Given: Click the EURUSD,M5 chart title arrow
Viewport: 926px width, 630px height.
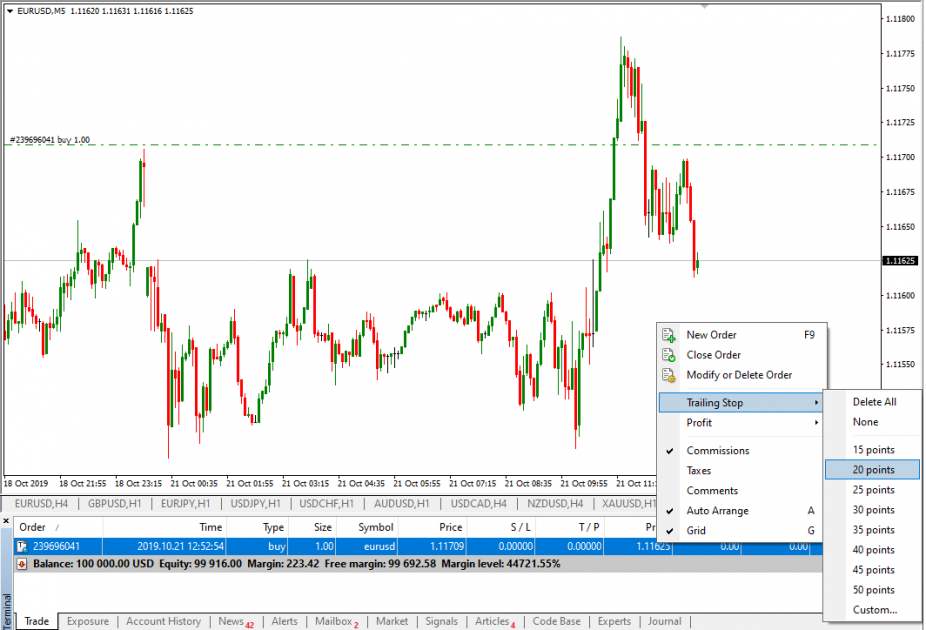Looking at the screenshot, I should pos(10,11).
